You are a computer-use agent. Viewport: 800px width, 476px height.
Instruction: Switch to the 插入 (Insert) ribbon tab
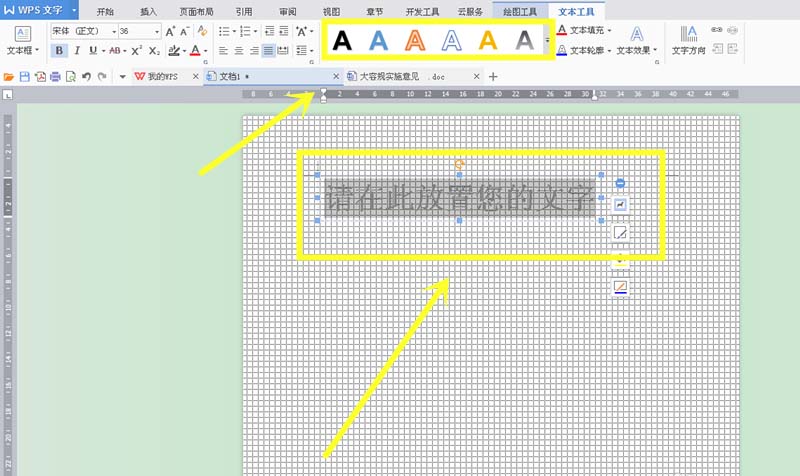click(148, 11)
